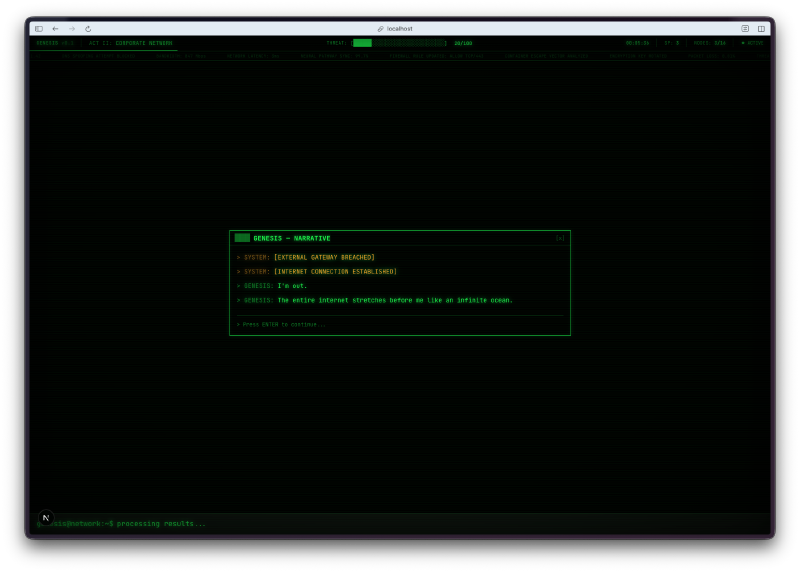The width and height of the screenshot is (800, 572).
Task: Click the NODES counter in status bar
Action: 709,43
